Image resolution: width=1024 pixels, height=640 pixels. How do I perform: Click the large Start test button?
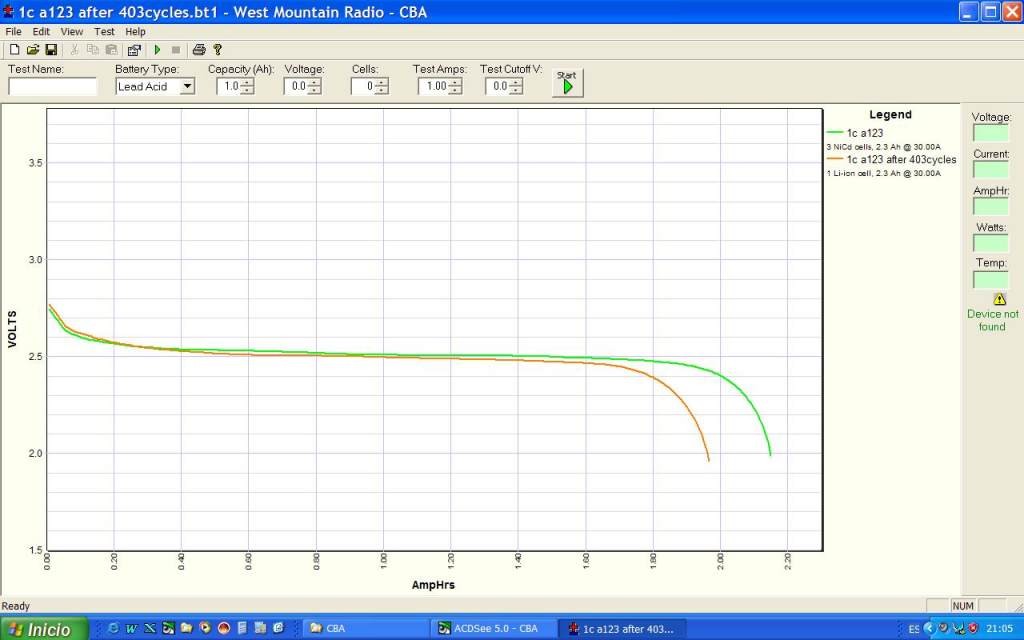point(567,85)
